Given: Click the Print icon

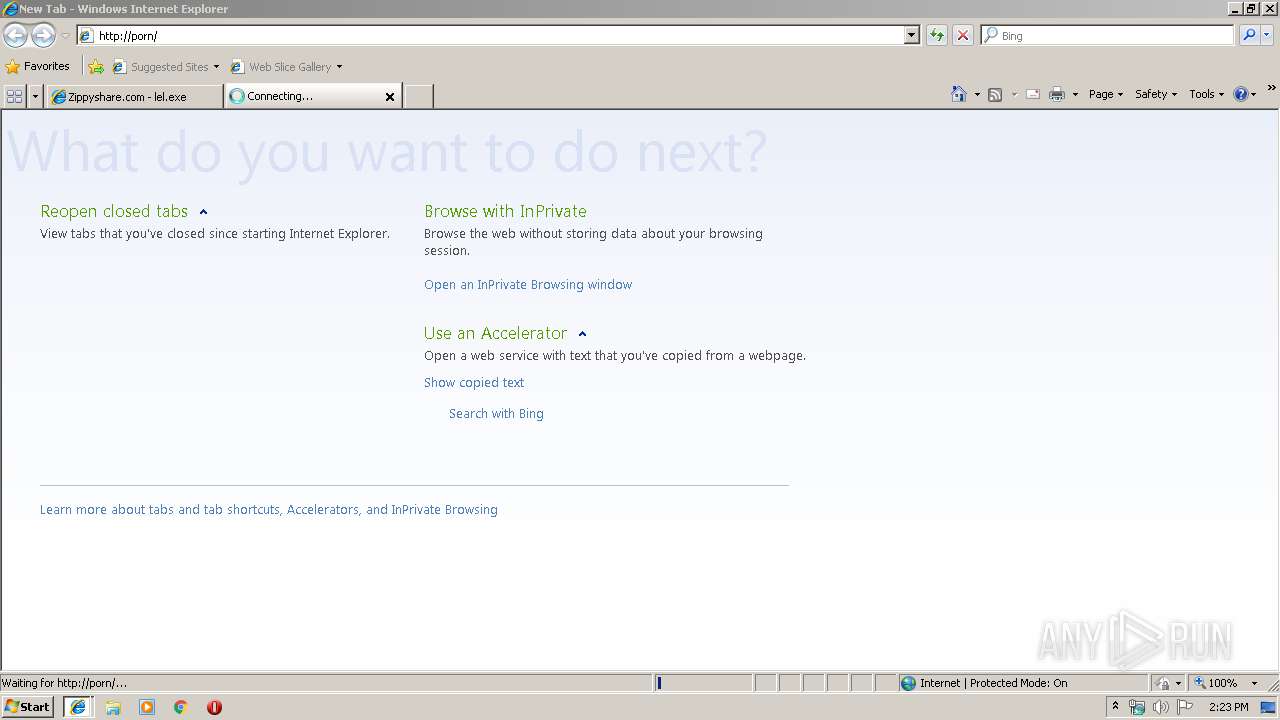Looking at the screenshot, I should pos(1057,94).
